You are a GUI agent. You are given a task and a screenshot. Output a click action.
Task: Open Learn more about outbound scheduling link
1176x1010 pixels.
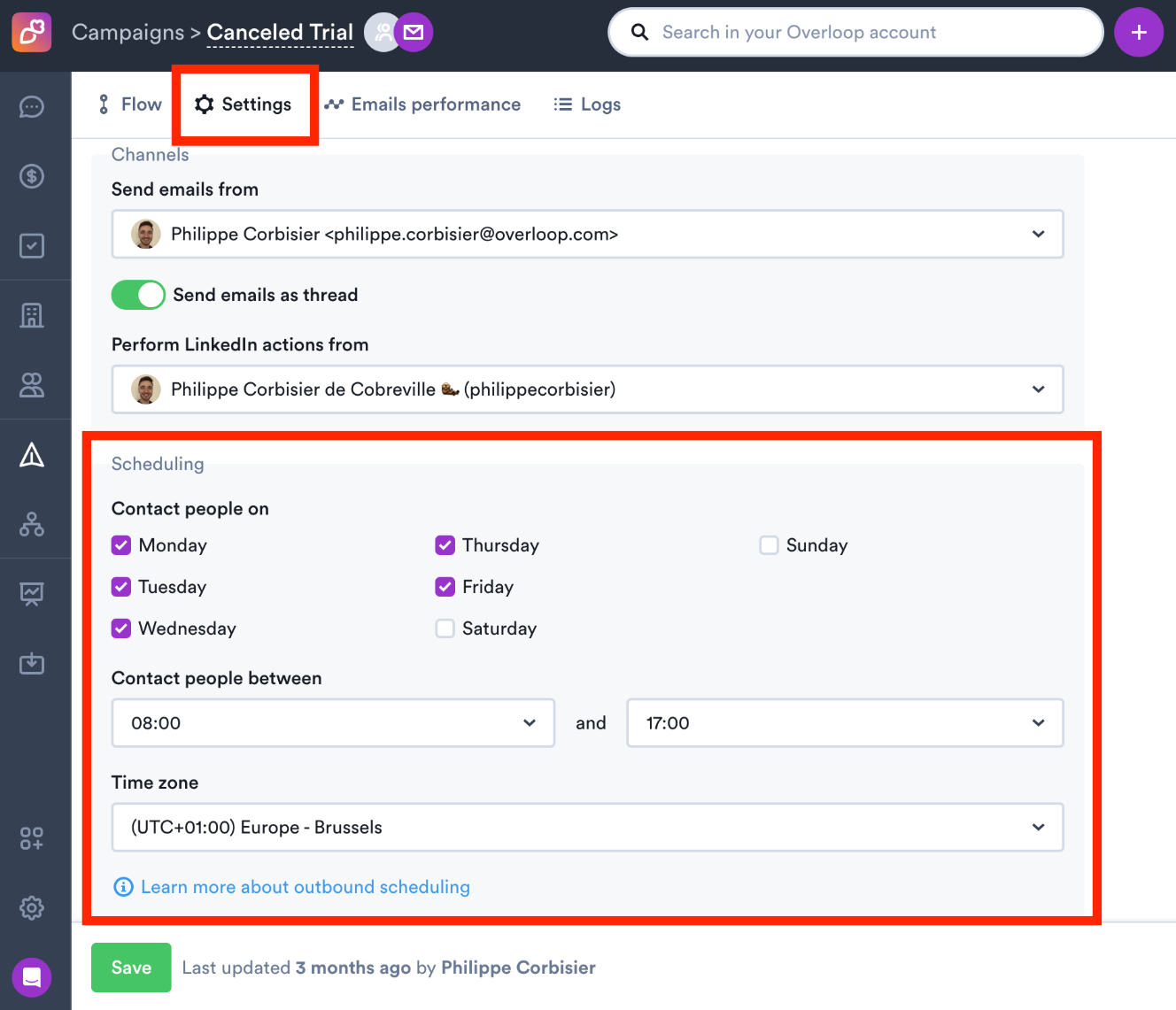coord(306,887)
